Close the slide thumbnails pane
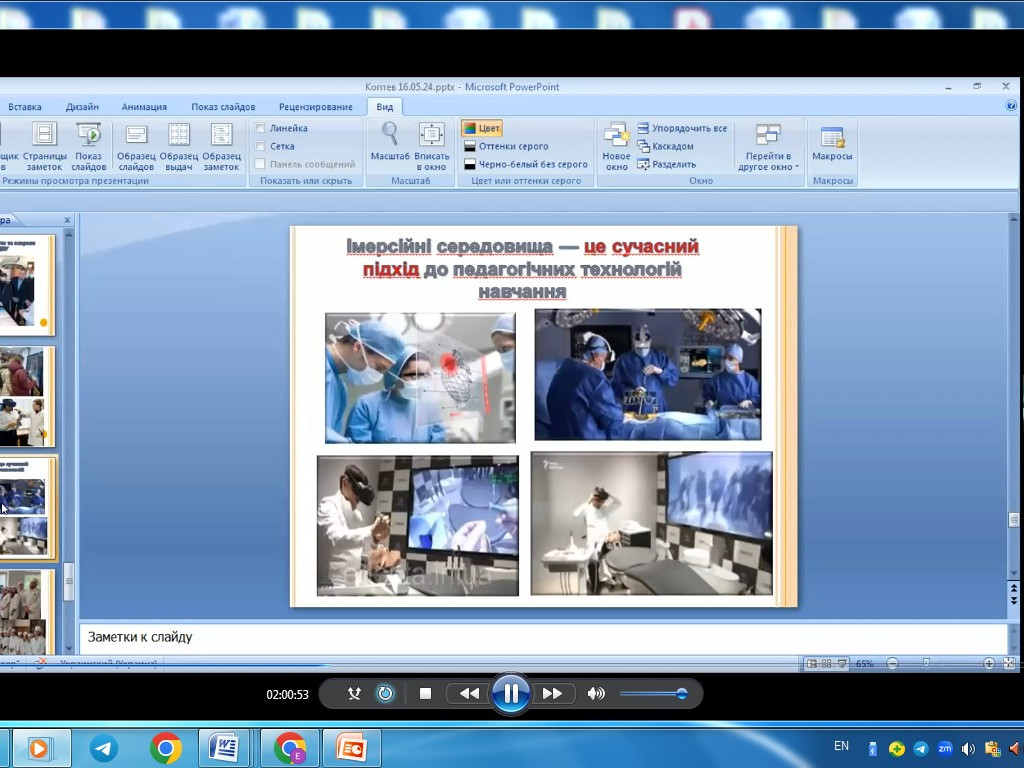 67,220
